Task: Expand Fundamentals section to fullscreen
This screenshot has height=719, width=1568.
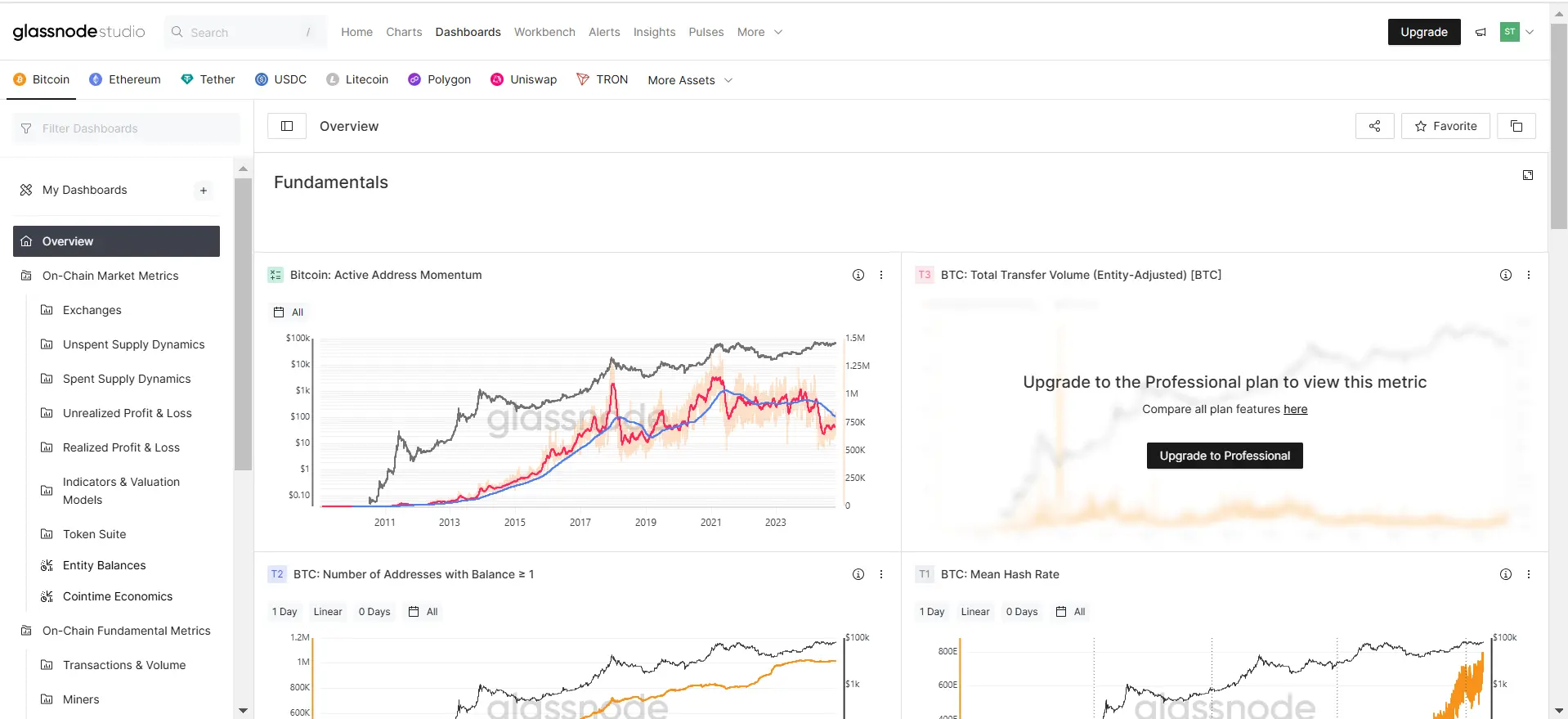Action: [1528, 175]
